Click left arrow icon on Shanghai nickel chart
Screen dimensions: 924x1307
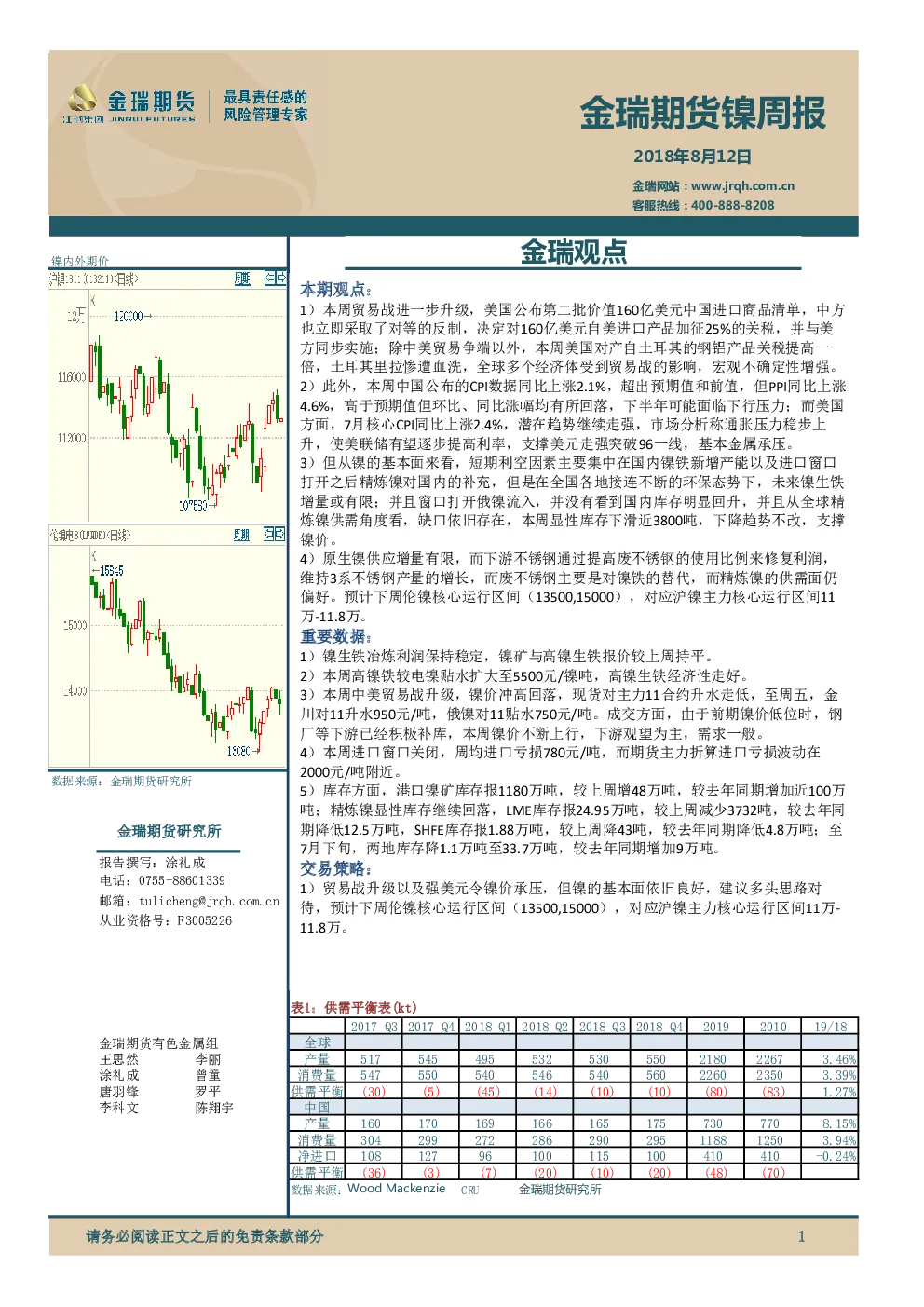tap(270, 278)
